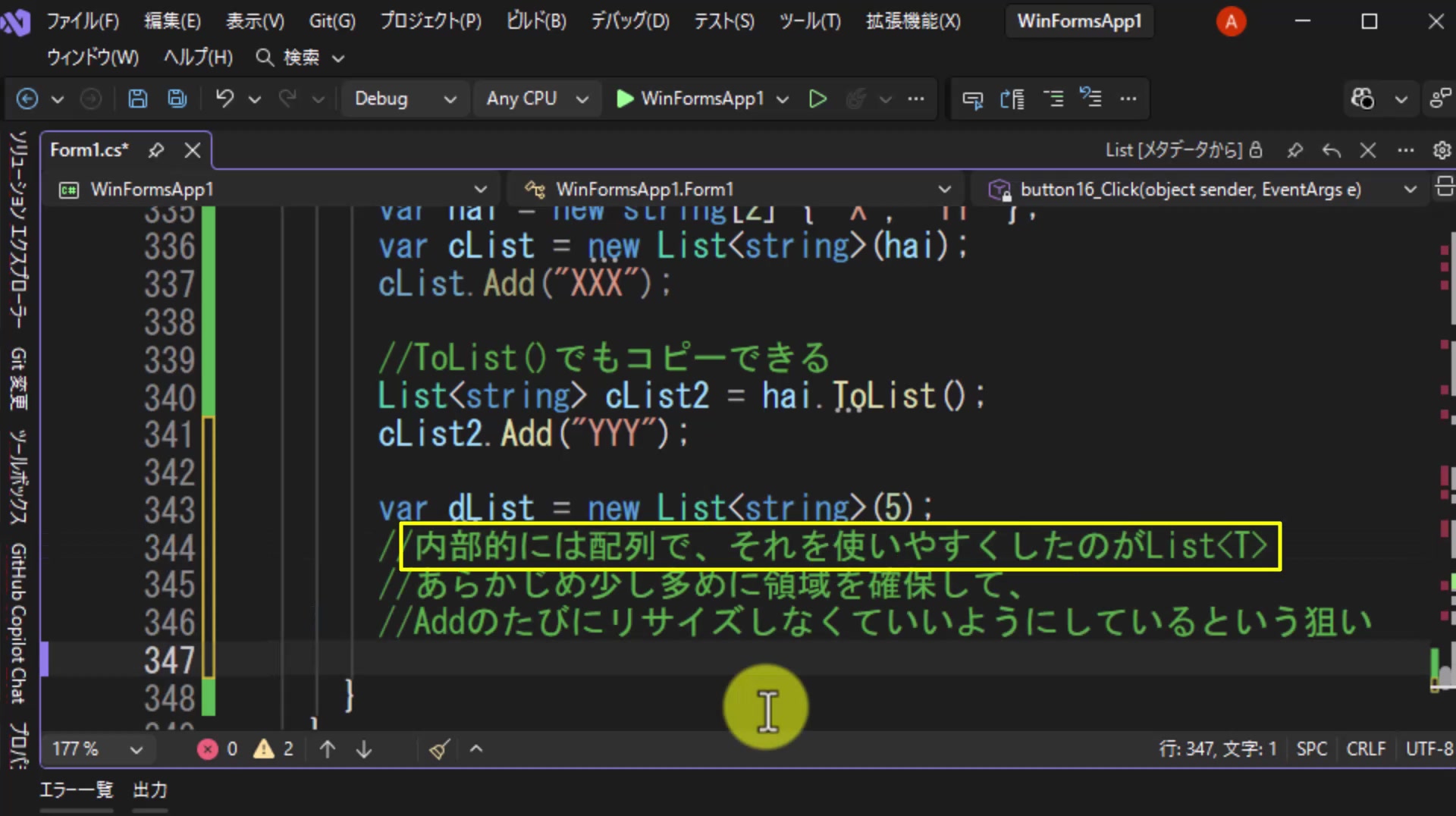Open the 出力 panel tab

coord(150,790)
